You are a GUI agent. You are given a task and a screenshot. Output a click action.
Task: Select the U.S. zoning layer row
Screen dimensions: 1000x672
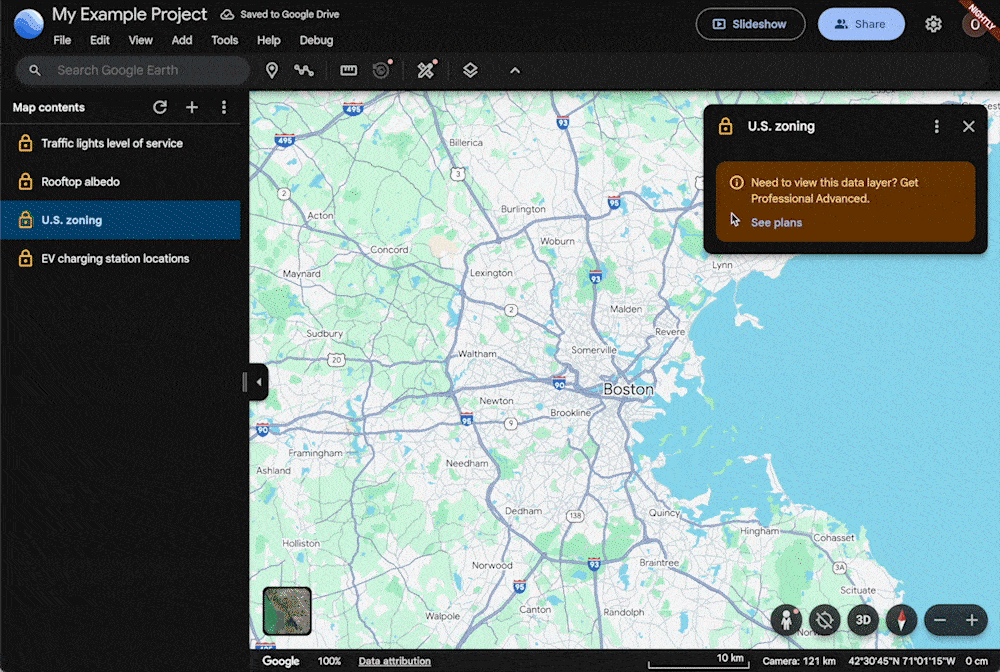(121, 220)
